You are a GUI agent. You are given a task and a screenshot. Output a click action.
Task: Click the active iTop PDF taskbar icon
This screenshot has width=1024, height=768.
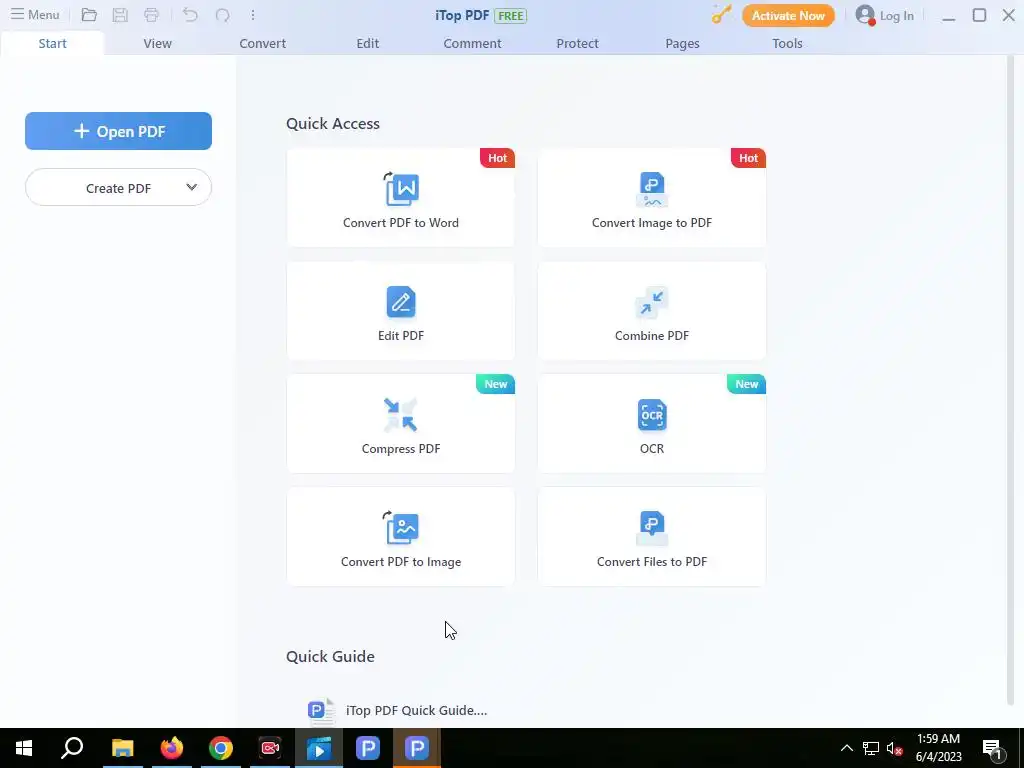(x=417, y=748)
